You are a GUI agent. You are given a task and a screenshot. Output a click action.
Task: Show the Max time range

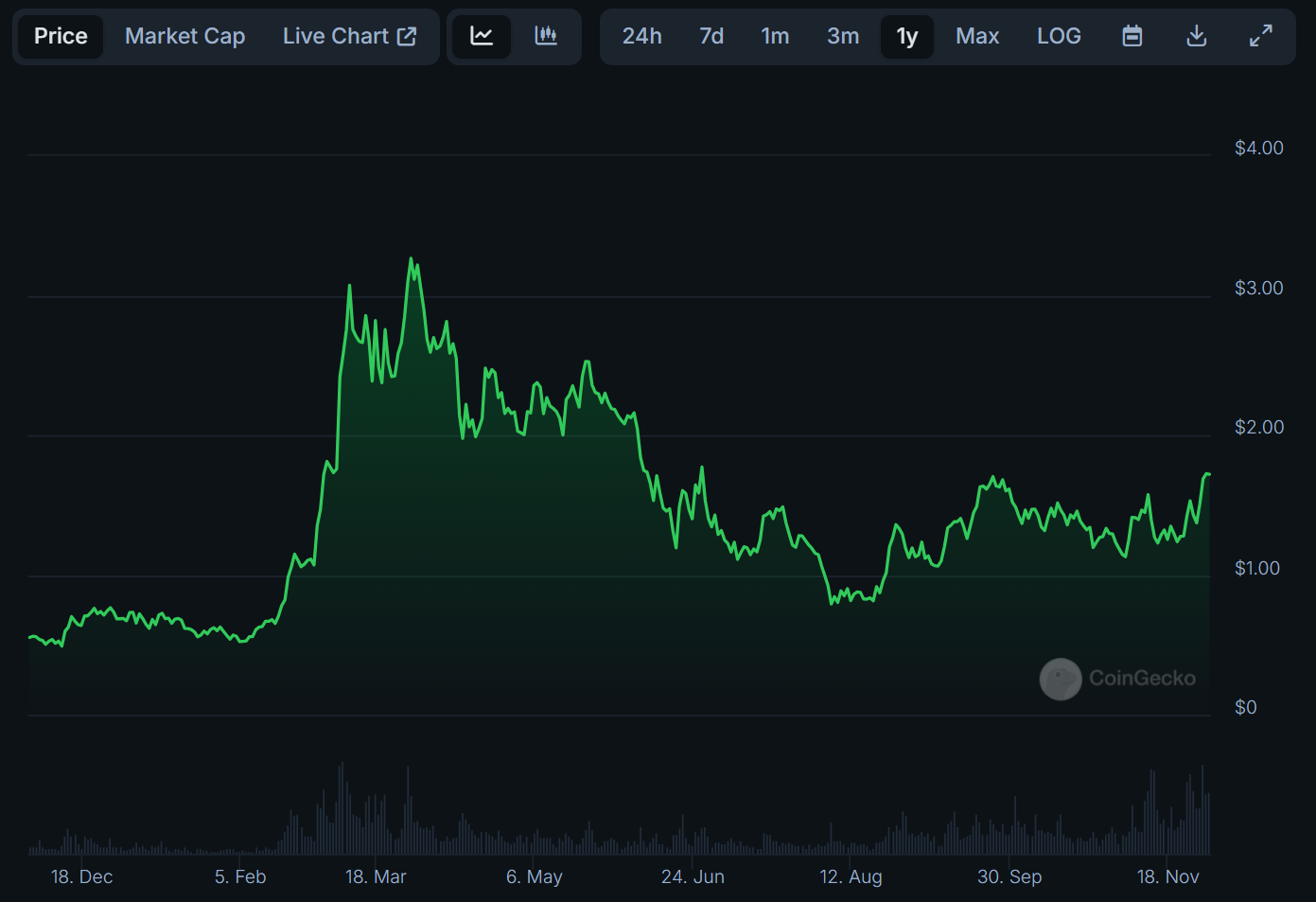pos(977,36)
